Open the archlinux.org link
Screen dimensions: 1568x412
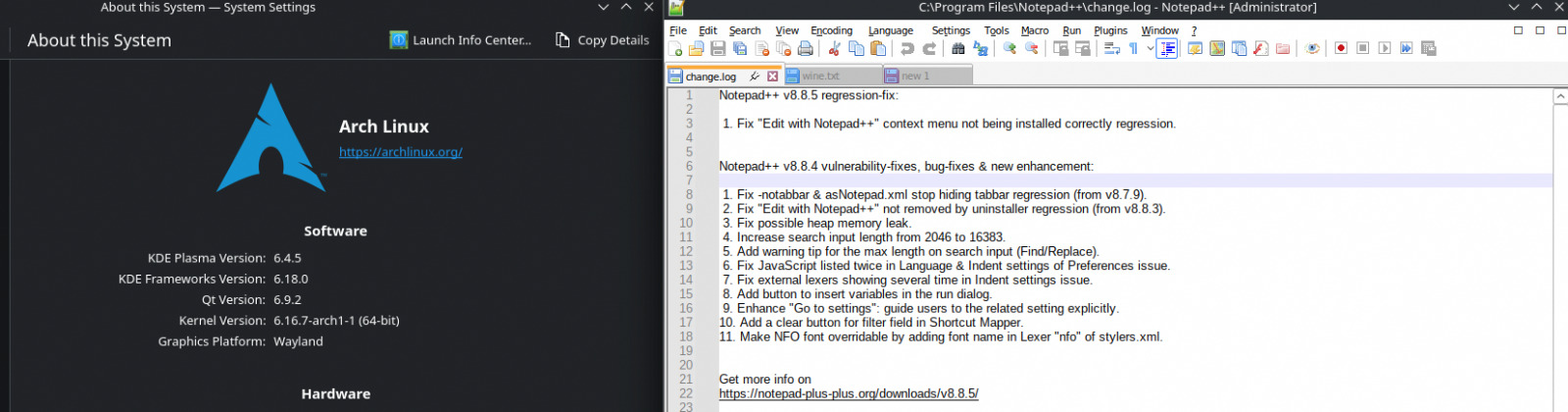tap(400, 152)
